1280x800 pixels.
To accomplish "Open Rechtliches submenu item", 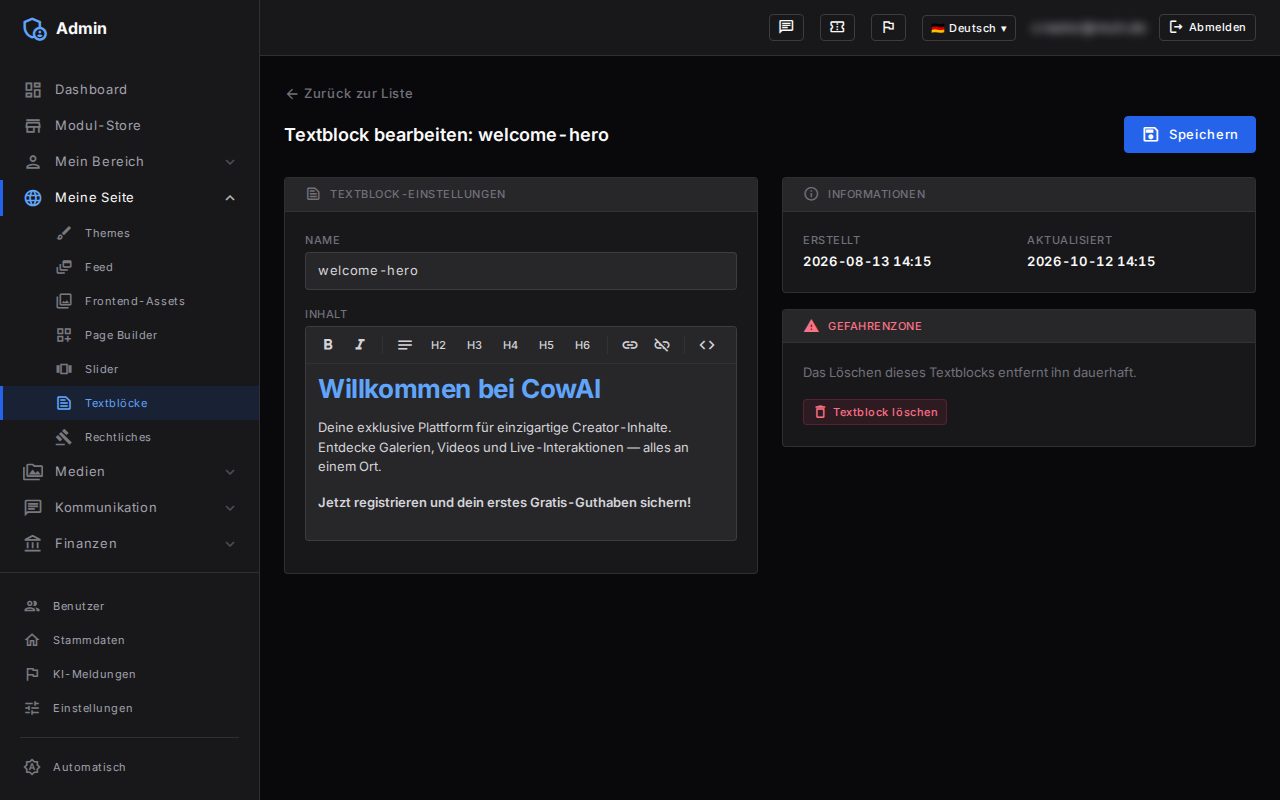I will (130, 437).
